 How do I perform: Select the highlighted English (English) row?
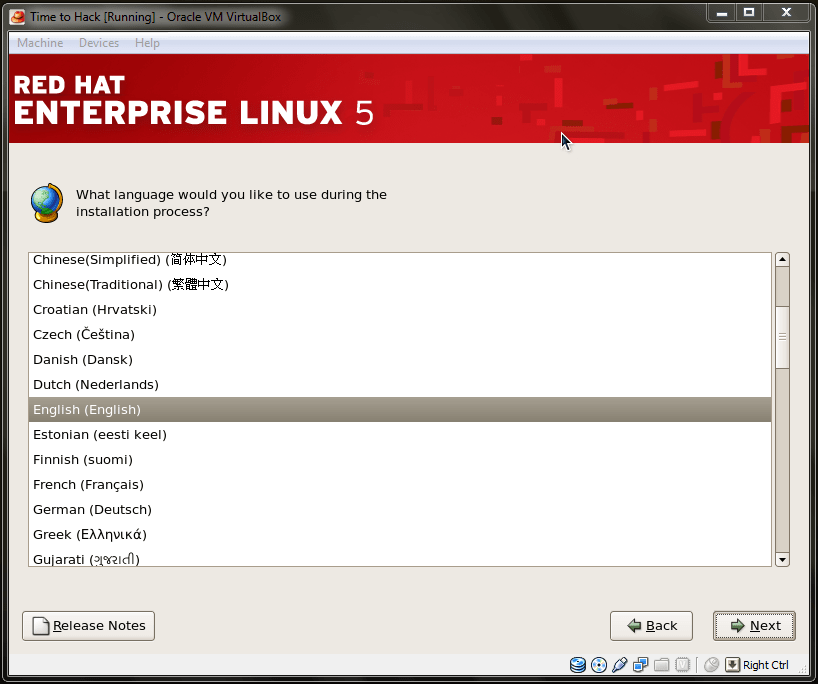point(400,410)
